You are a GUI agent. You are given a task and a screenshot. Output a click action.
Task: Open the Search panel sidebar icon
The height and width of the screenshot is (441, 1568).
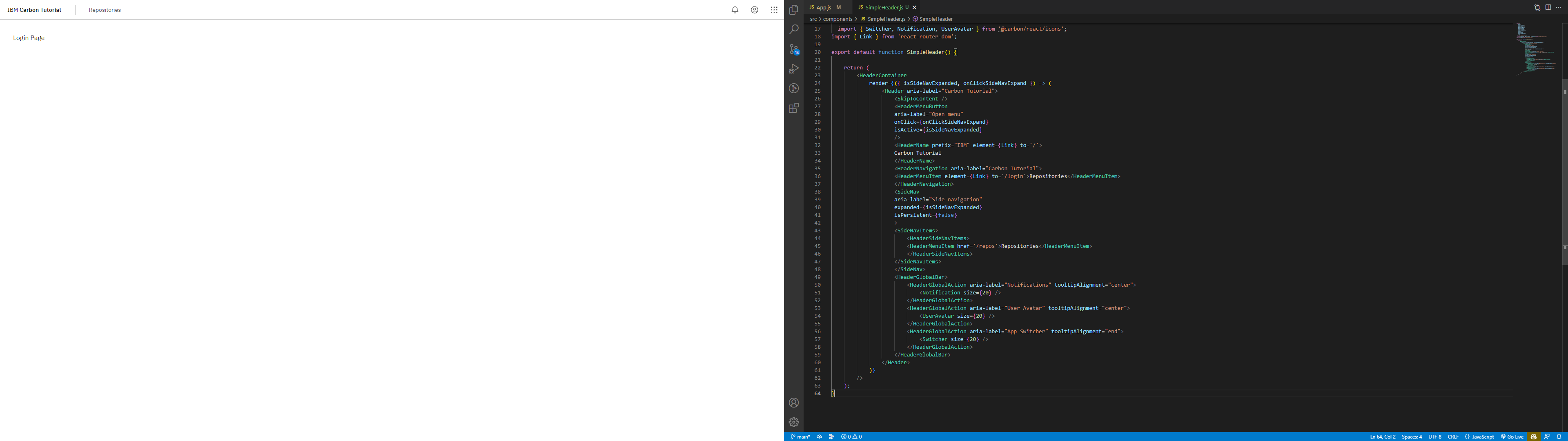(794, 29)
